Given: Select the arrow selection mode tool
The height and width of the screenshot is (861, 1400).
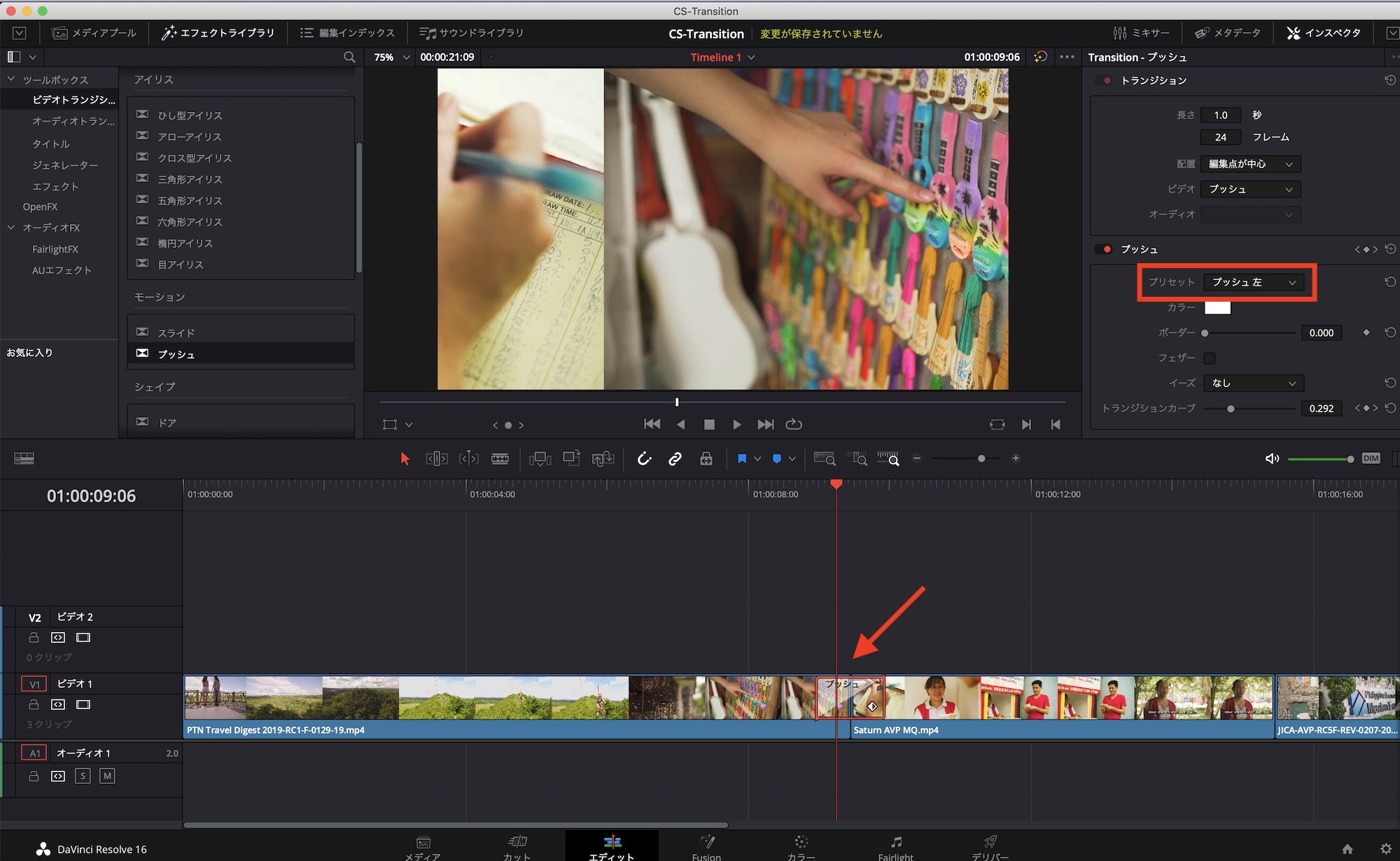Looking at the screenshot, I should (405, 458).
